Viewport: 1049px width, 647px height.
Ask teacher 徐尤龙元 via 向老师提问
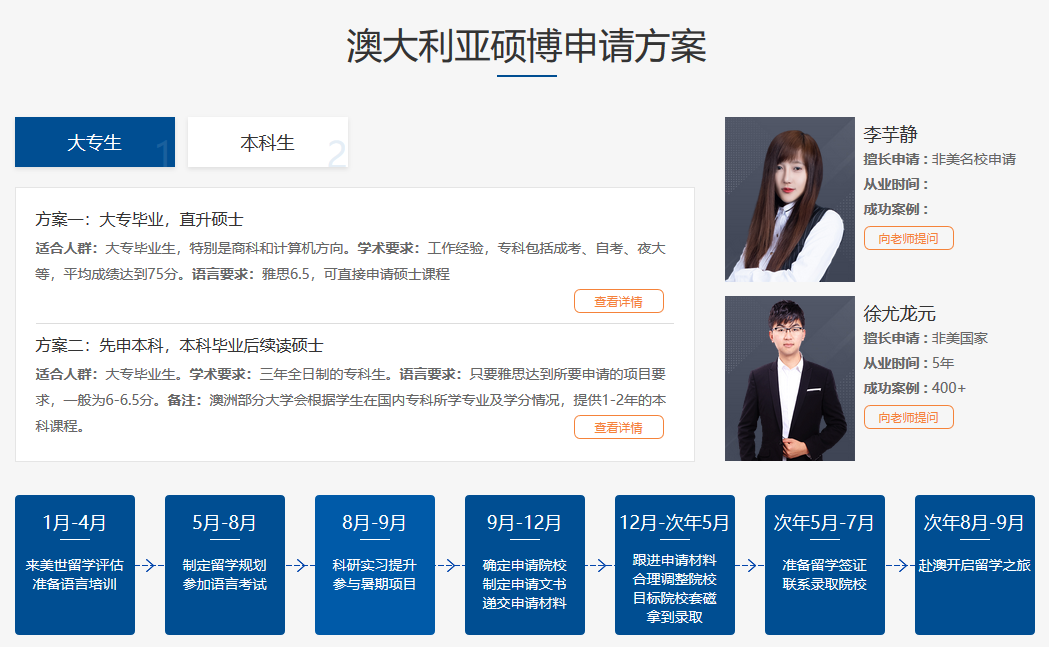tap(909, 418)
